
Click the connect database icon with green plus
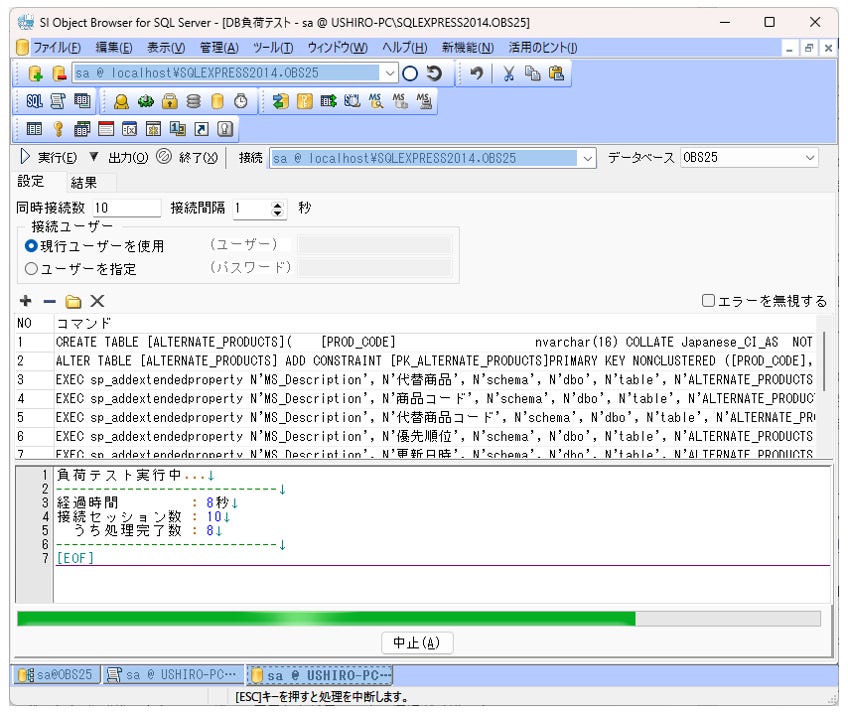[x=35, y=73]
